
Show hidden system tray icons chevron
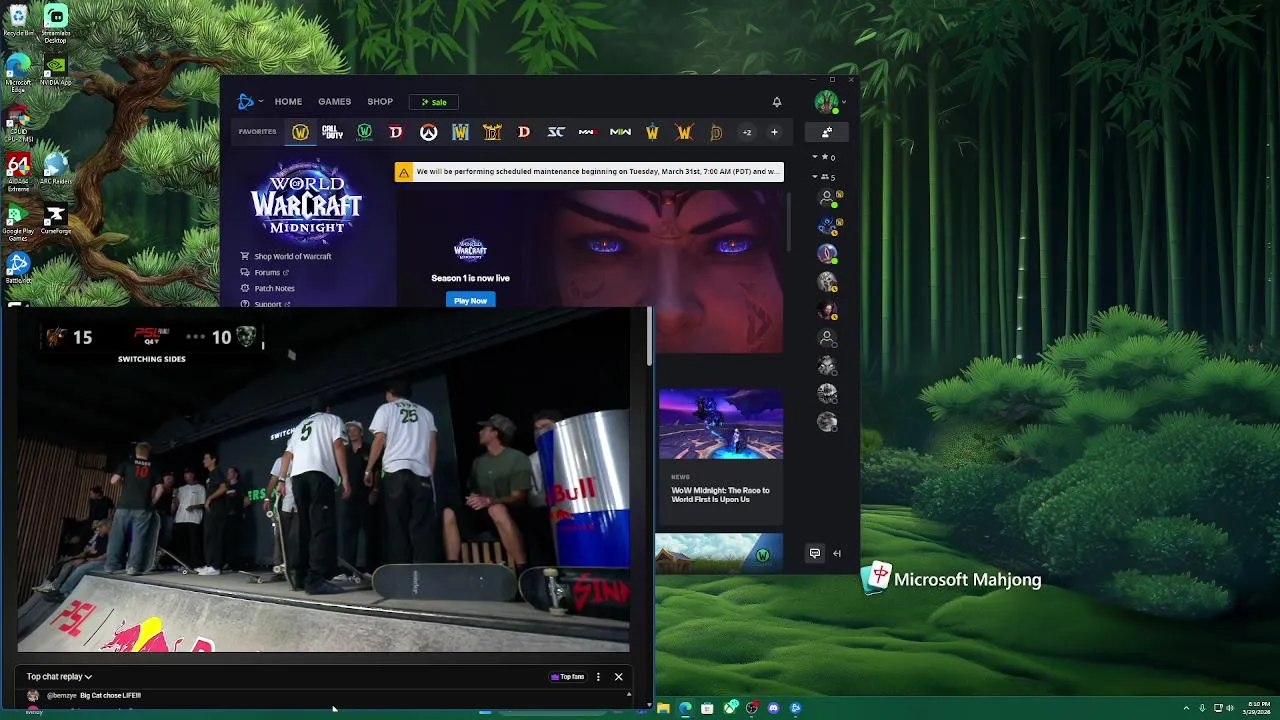[1186, 708]
